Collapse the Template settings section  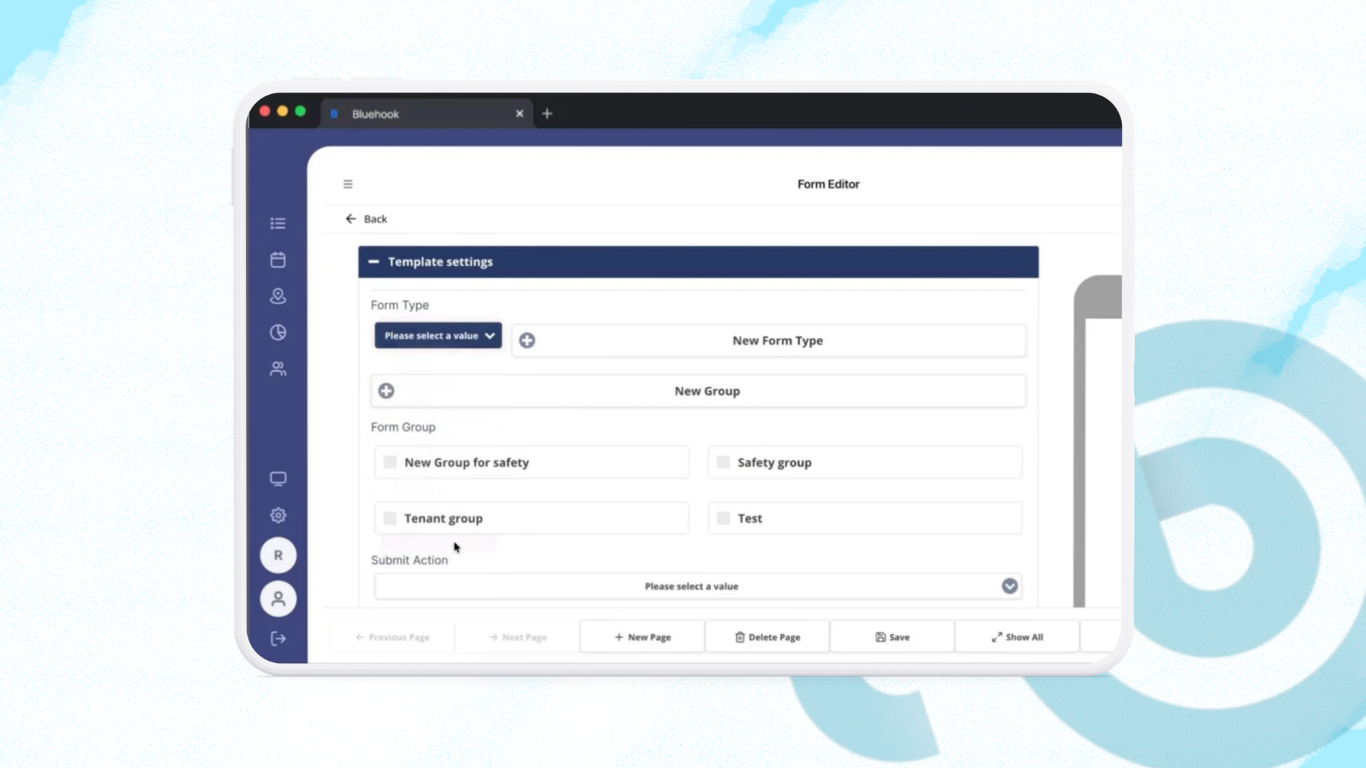point(374,262)
